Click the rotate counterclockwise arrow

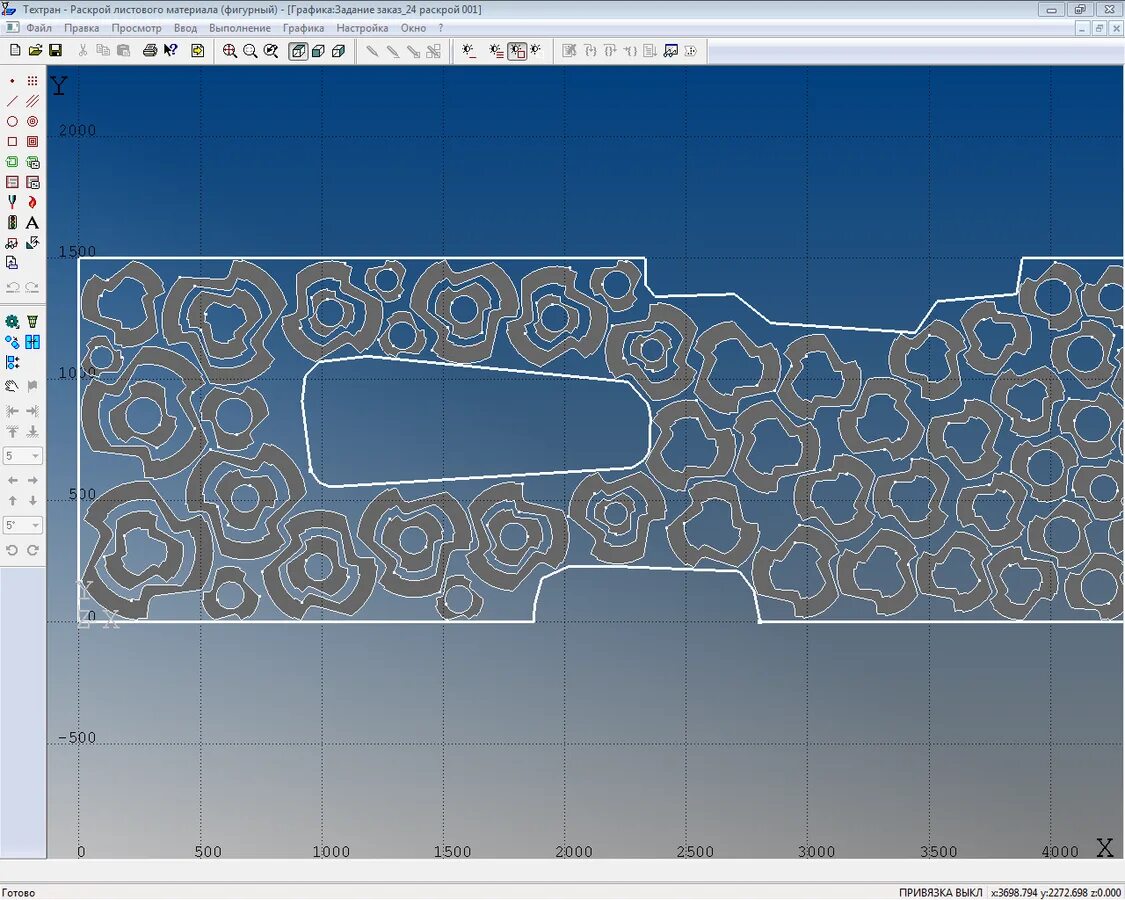[x=12, y=550]
